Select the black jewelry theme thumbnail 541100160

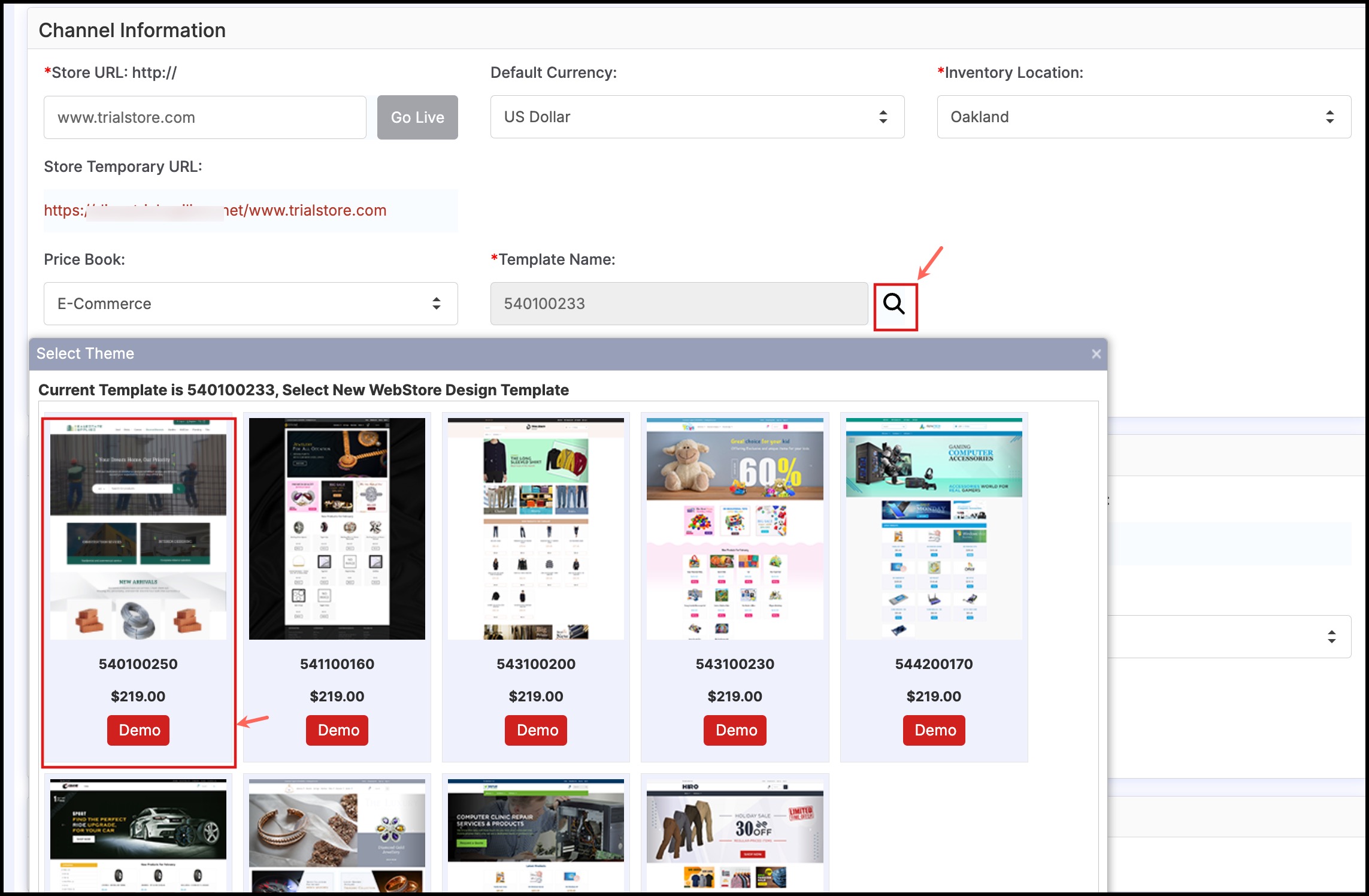[x=337, y=529]
